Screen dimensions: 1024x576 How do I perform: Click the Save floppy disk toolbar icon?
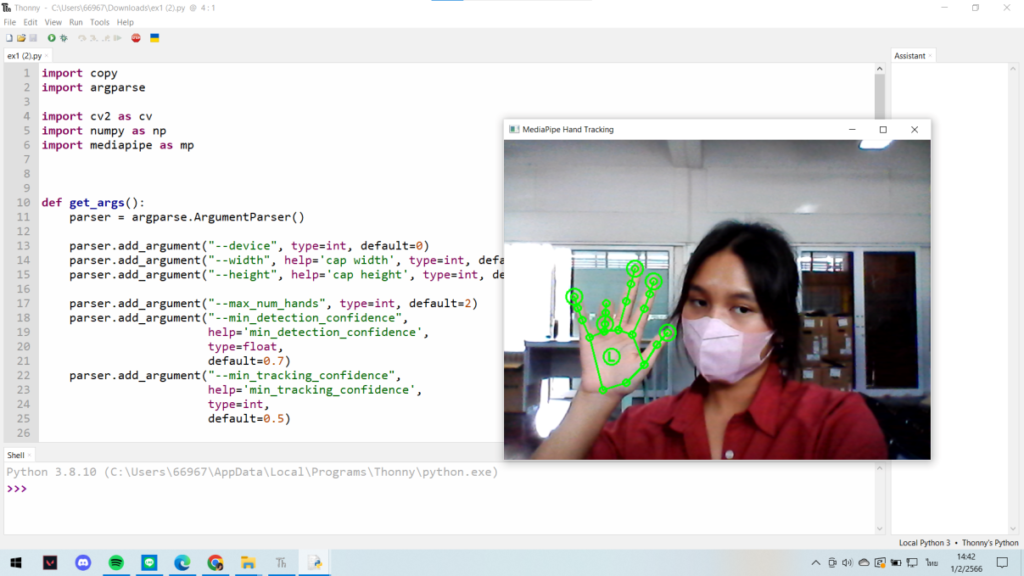[33, 38]
